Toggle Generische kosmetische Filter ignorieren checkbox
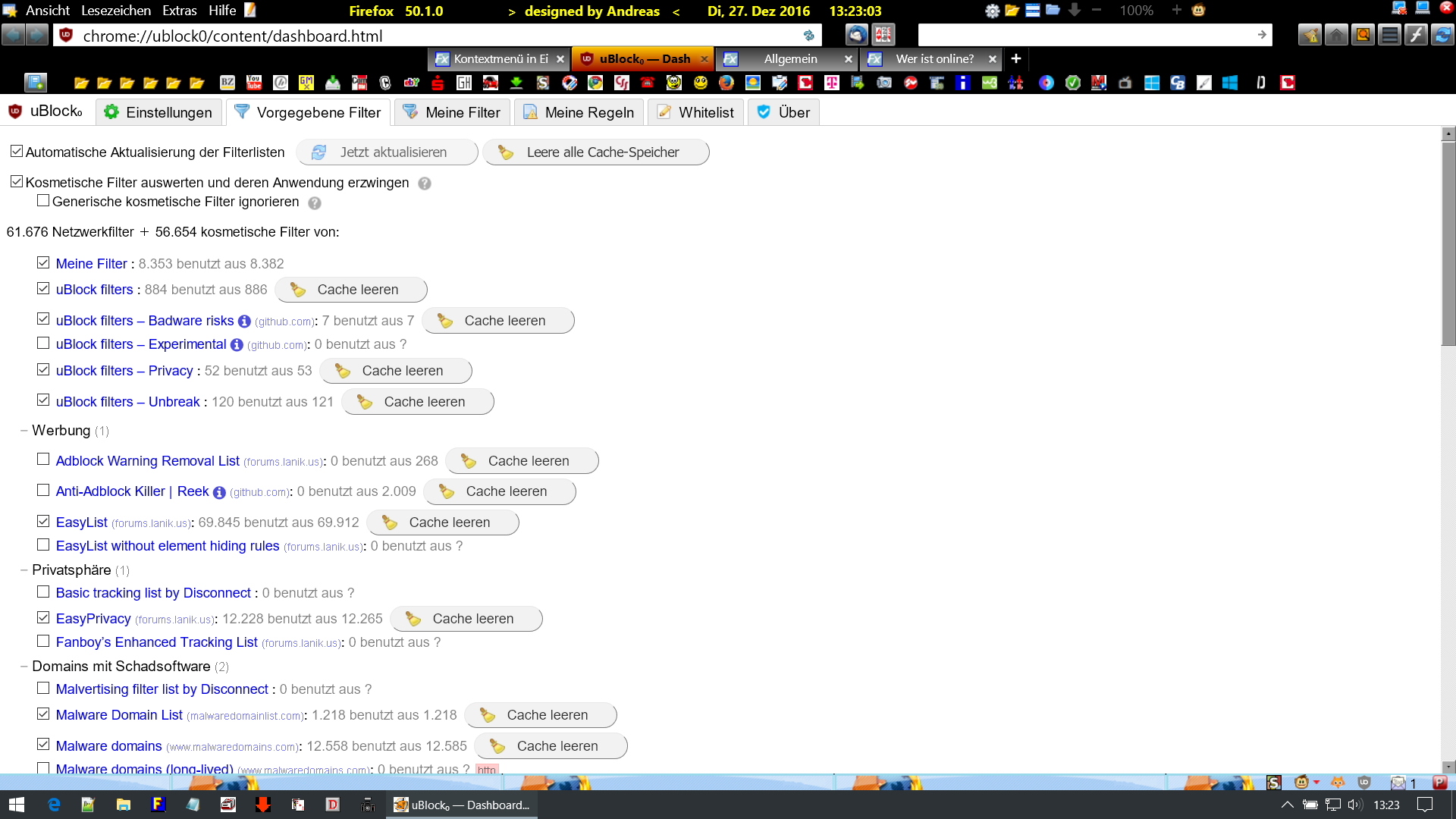The height and width of the screenshot is (819, 1456). point(43,201)
